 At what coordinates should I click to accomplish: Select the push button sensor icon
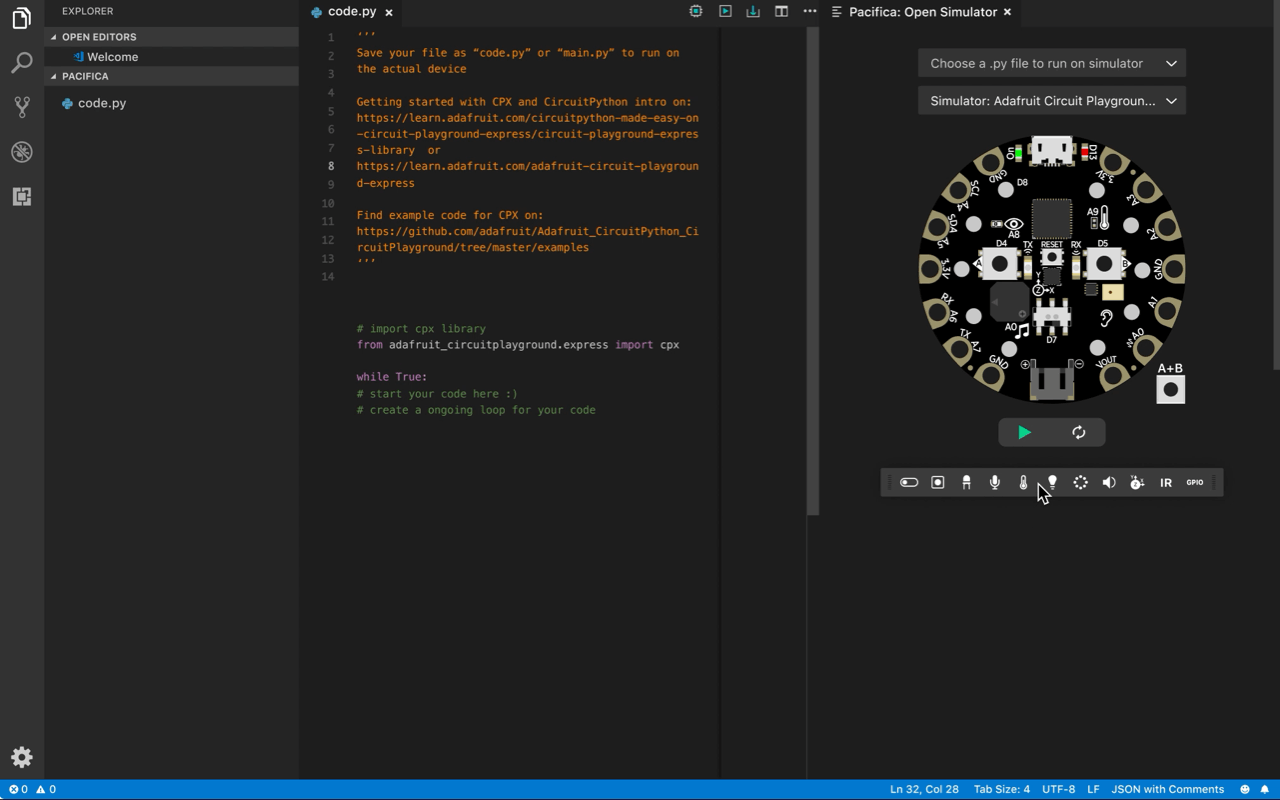point(938,483)
